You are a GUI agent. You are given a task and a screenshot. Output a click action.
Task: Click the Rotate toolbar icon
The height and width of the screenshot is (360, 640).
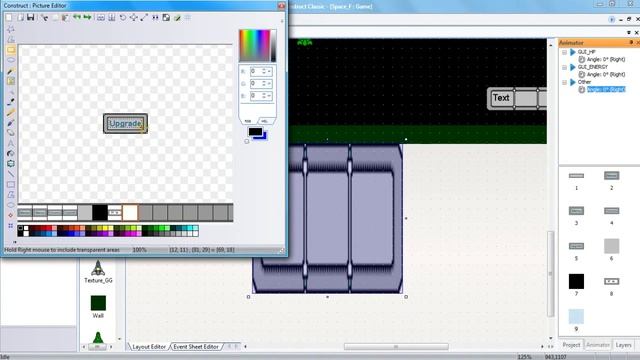coord(122,18)
